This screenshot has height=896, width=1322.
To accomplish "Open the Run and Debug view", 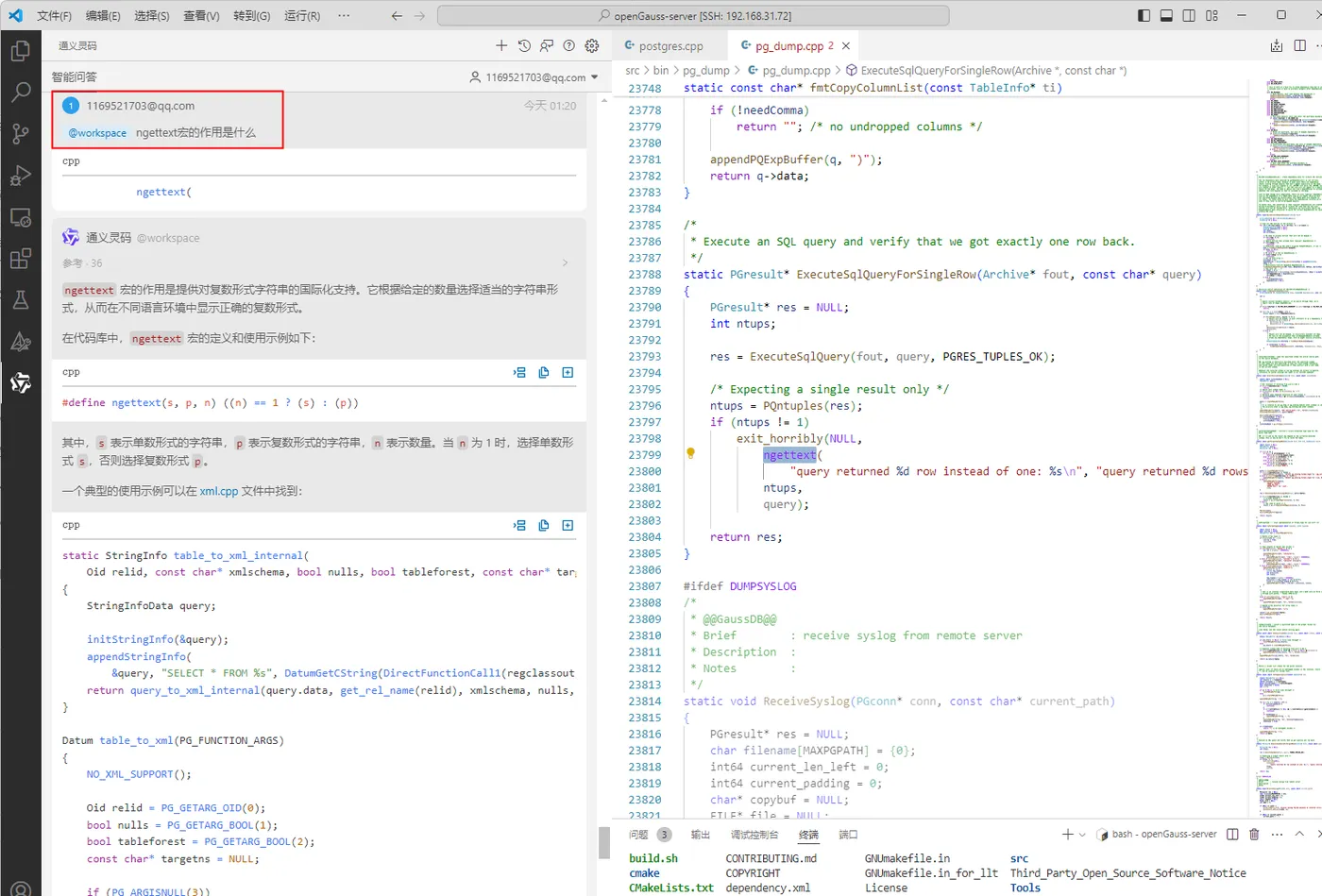I will [x=20, y=175].
